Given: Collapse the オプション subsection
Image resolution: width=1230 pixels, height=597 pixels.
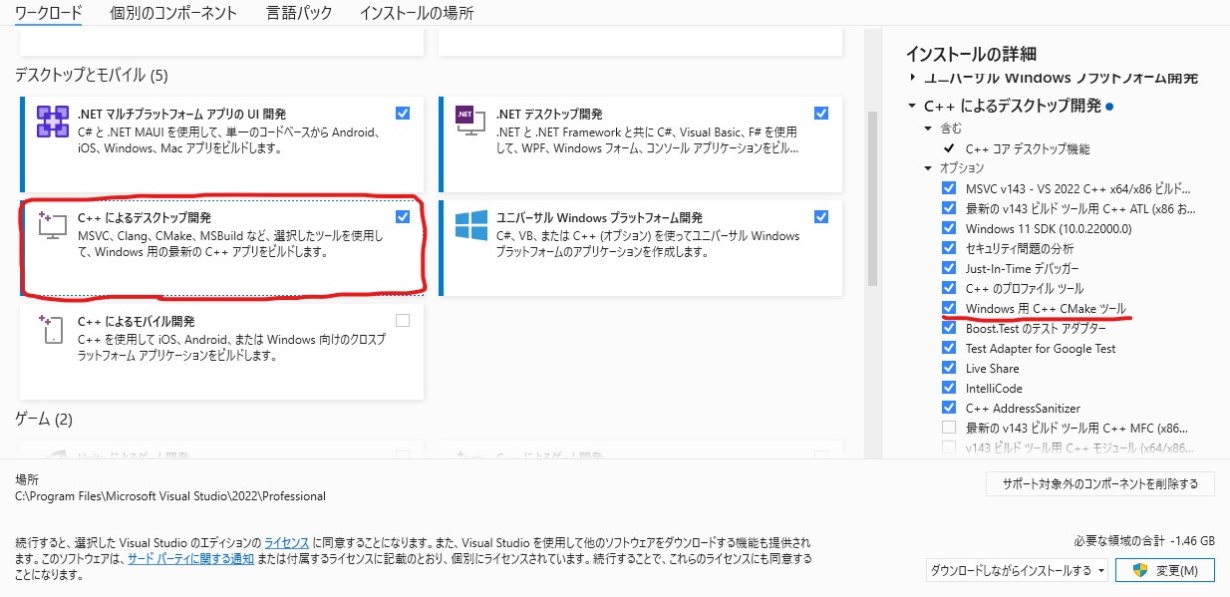Looking at the screenshot, I should coord(930,168).
